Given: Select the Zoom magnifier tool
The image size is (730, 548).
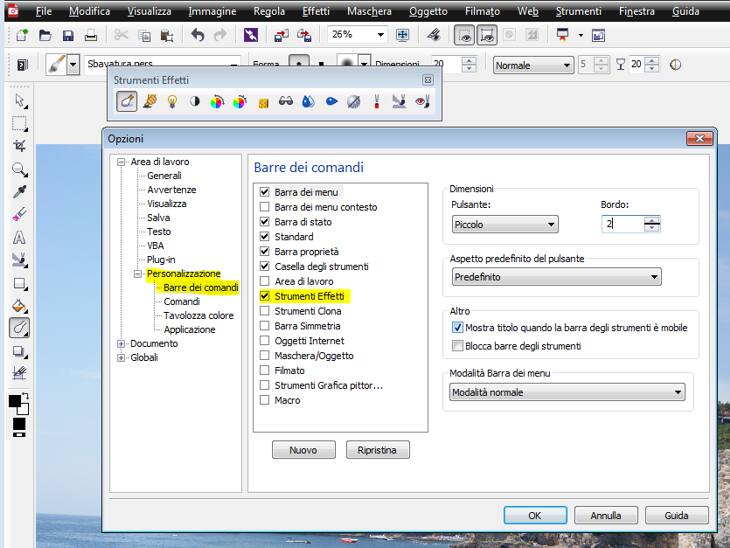Looking at the screenshot, I should click(19, 169).
